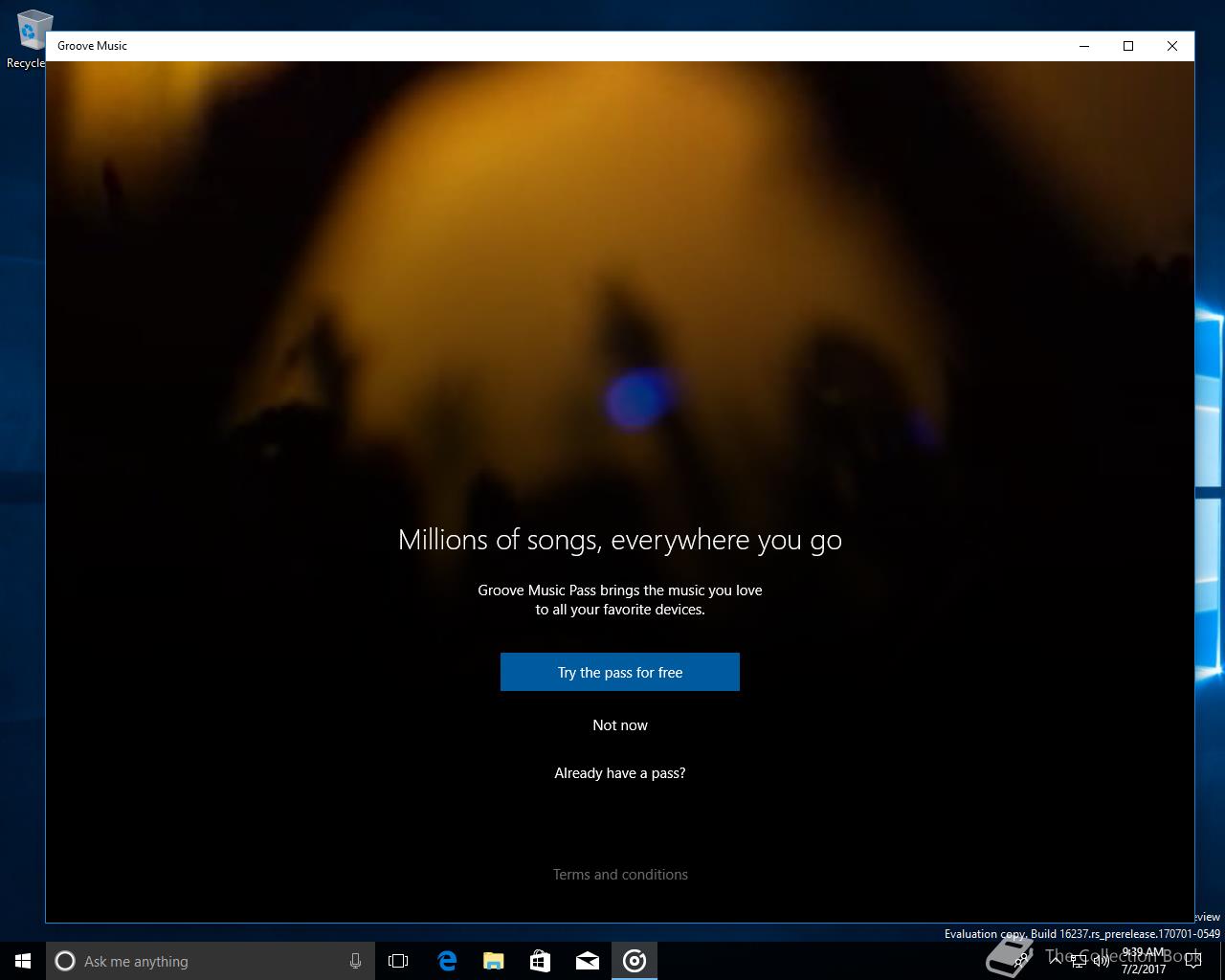Open the Windows Start menu

tap(23, 961)
